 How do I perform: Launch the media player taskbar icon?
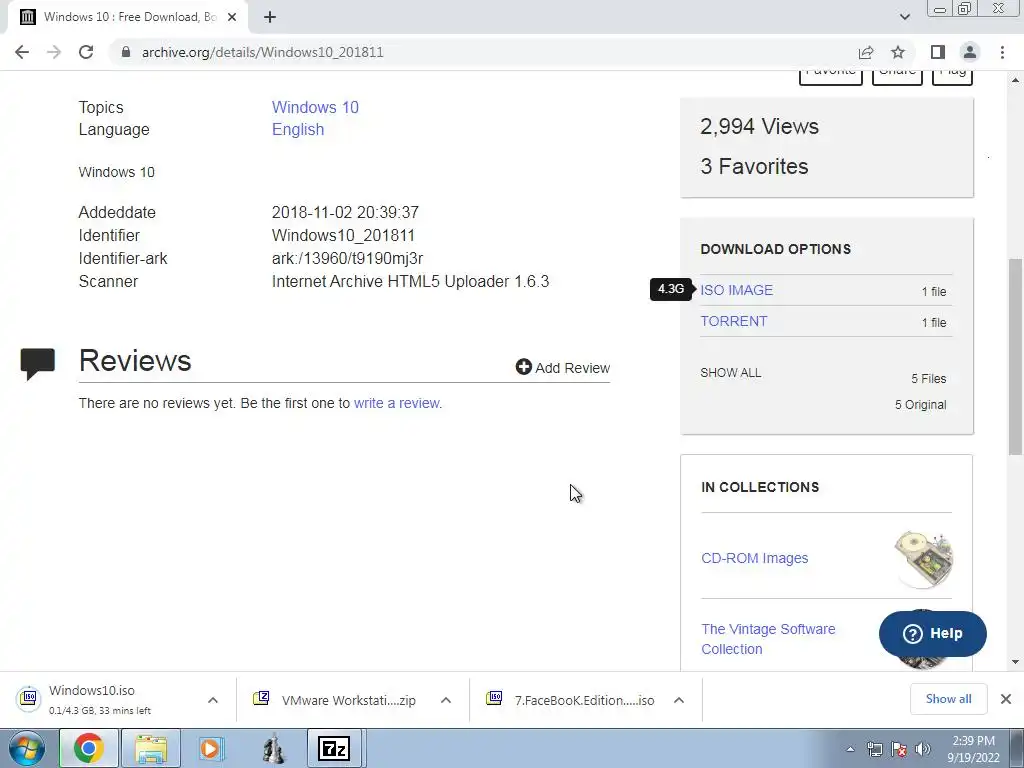click(211, 748)
